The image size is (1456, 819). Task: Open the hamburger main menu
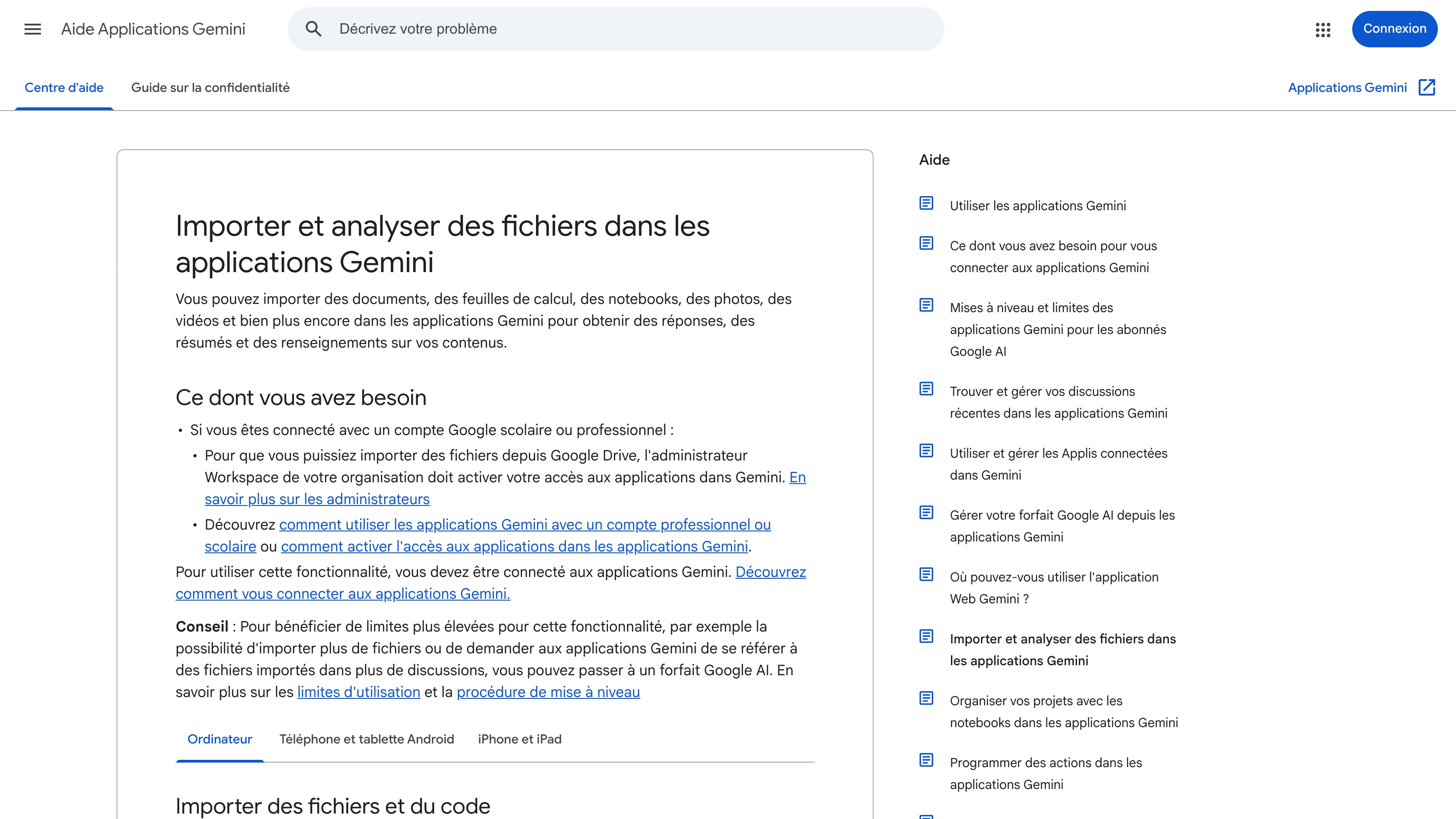[x=33, y=29]
